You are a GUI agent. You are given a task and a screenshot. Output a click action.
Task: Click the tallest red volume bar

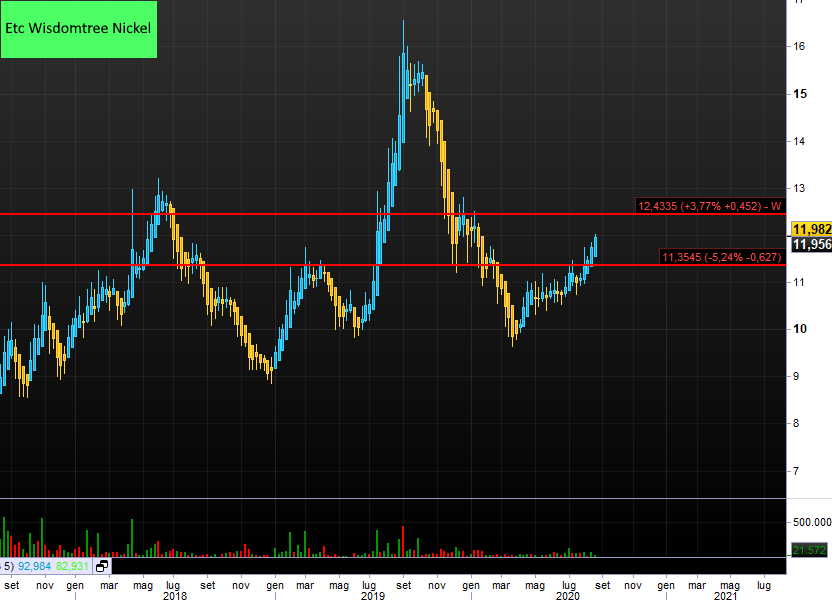tap(403, 540)
